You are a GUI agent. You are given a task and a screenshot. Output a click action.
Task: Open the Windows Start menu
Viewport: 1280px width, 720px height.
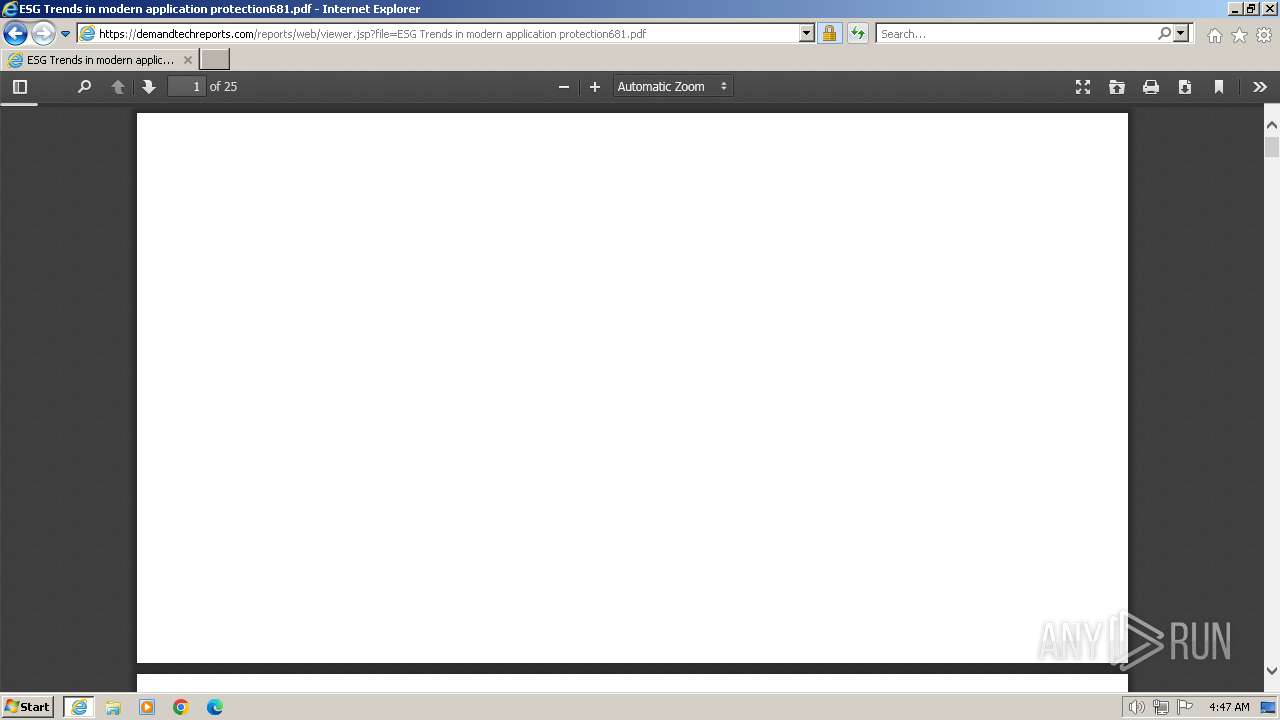(27, 707)
